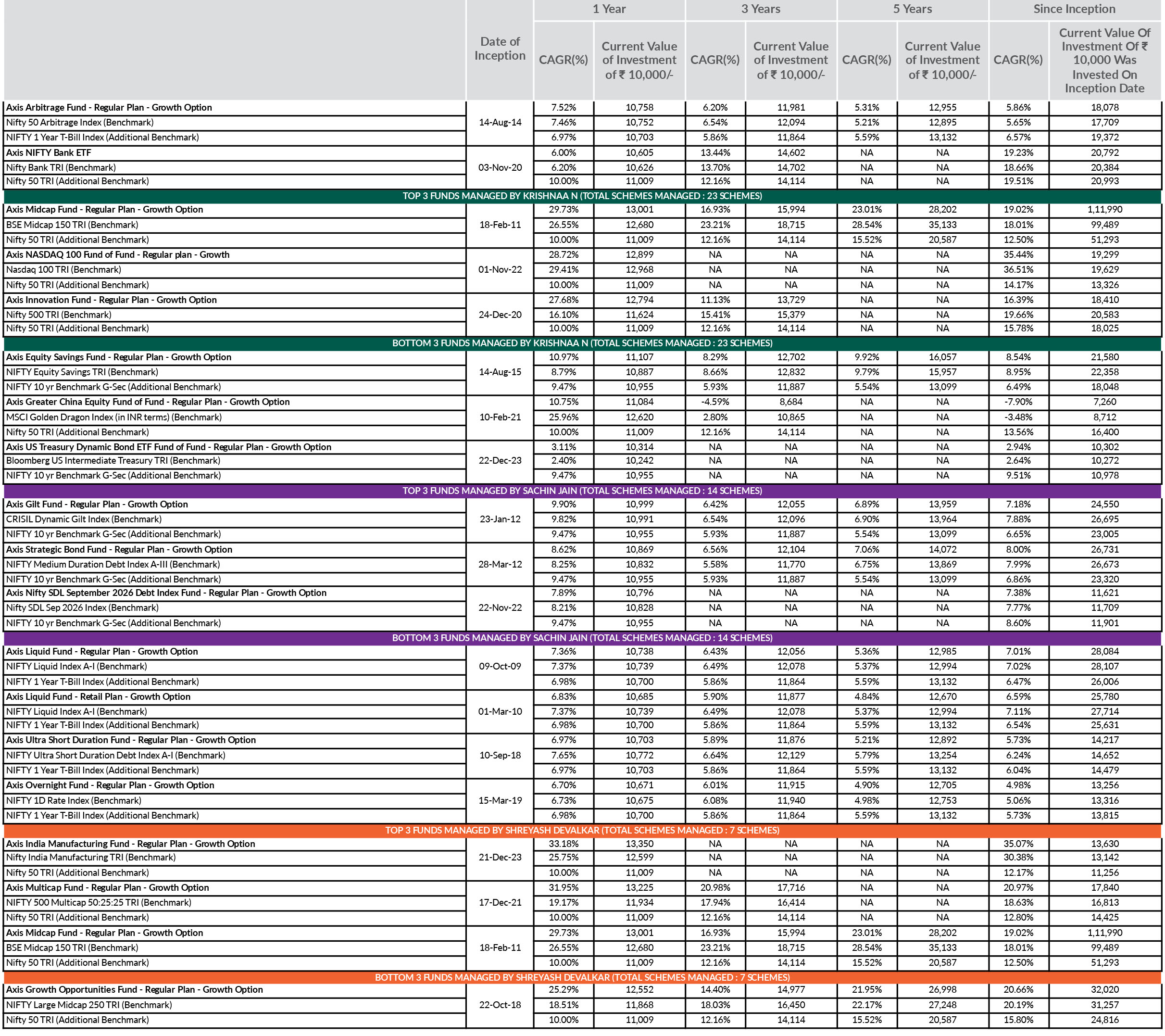Viewport: 1165px width, 1036px height.
Task: Click 'Axis Nifty SDL September 2026 Debt Index Fund'
Action: 166,593
